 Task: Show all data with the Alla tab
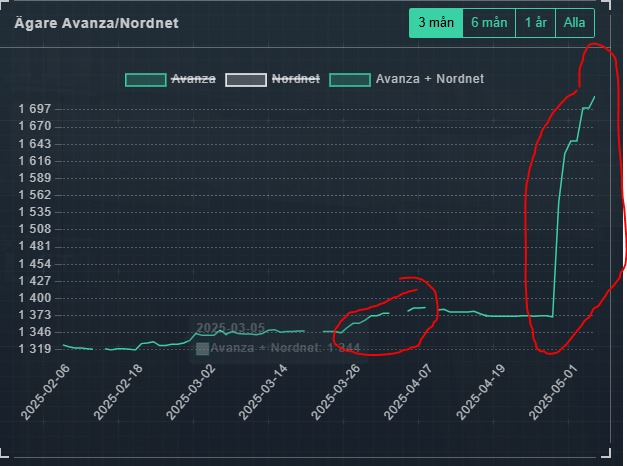(x=575, y=23)
